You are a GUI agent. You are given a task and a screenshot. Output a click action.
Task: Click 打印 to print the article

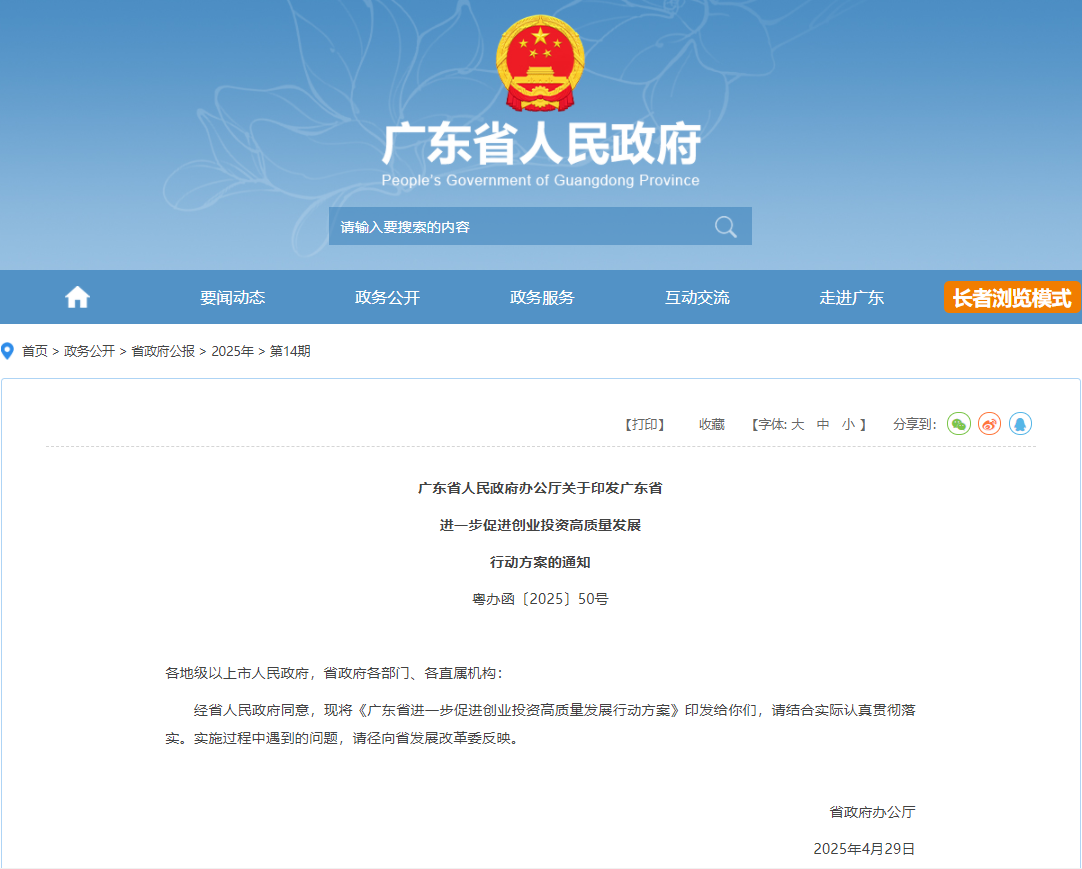tap(645, 424)
